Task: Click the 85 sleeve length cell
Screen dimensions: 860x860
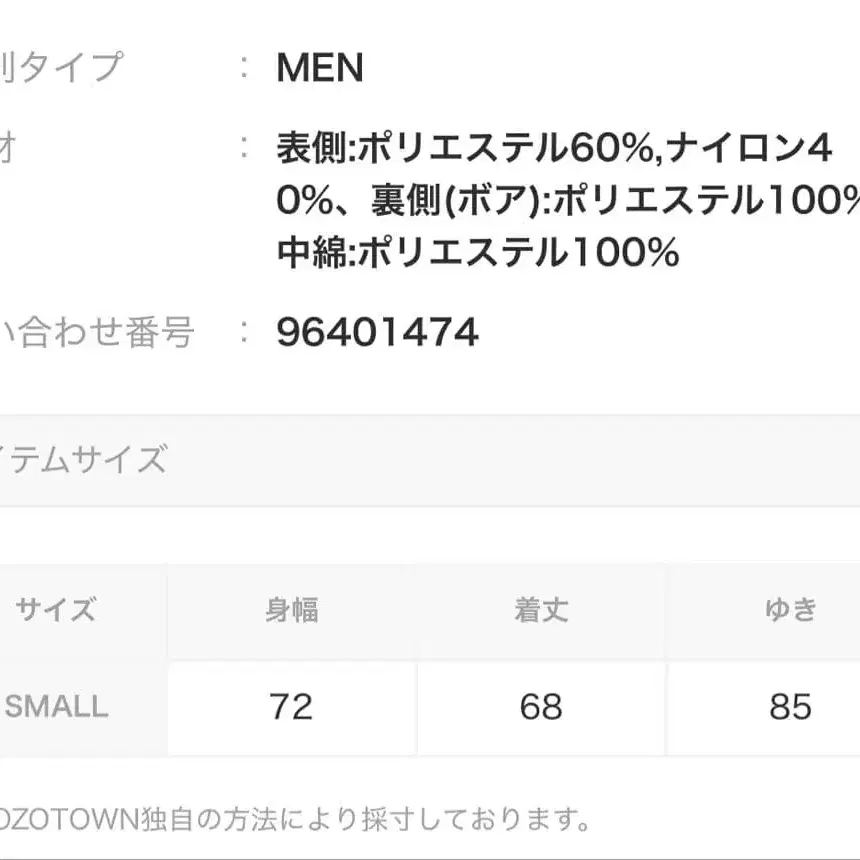Action: [790, 707]
